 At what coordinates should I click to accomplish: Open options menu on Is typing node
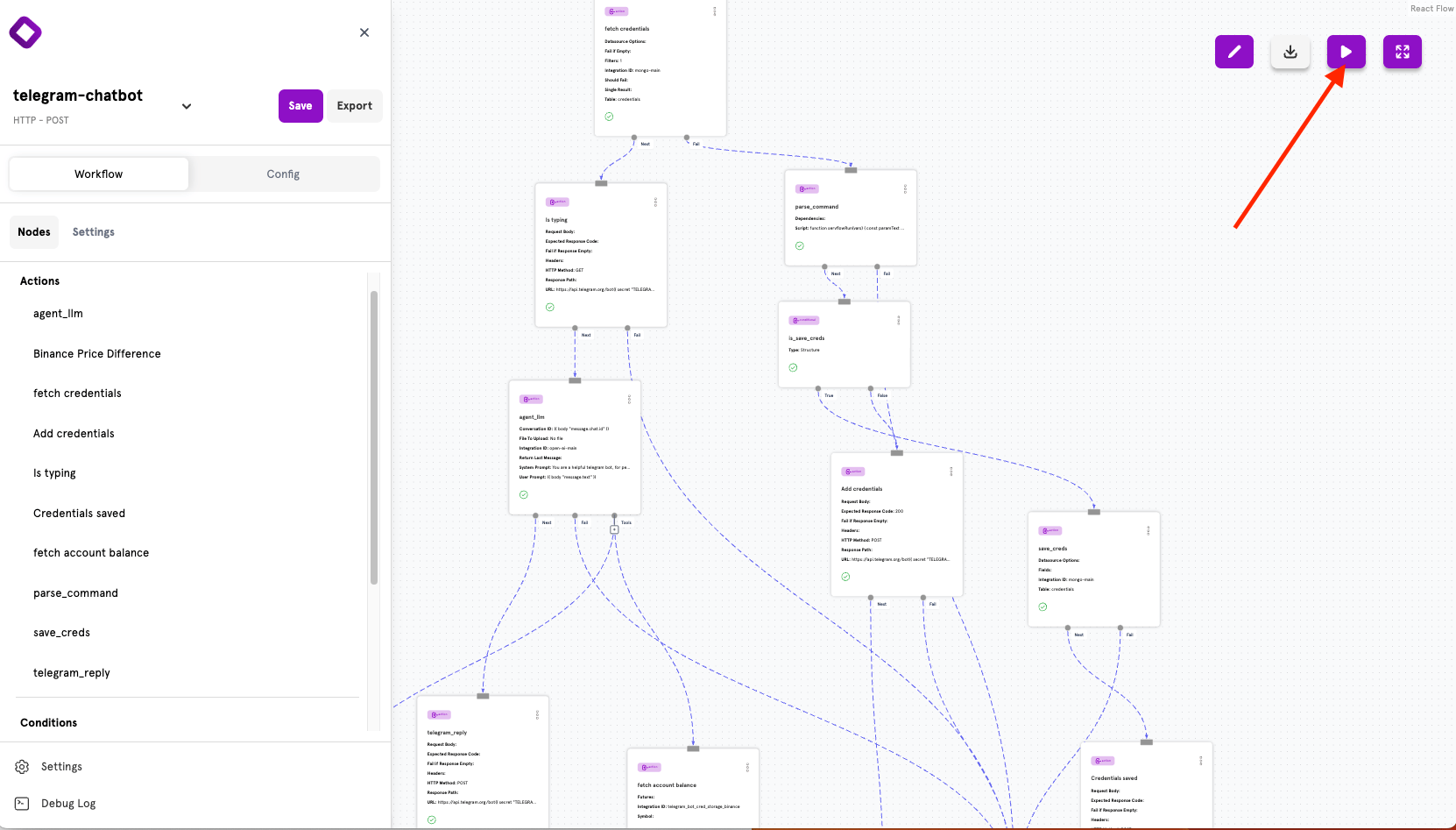point(655,202)
